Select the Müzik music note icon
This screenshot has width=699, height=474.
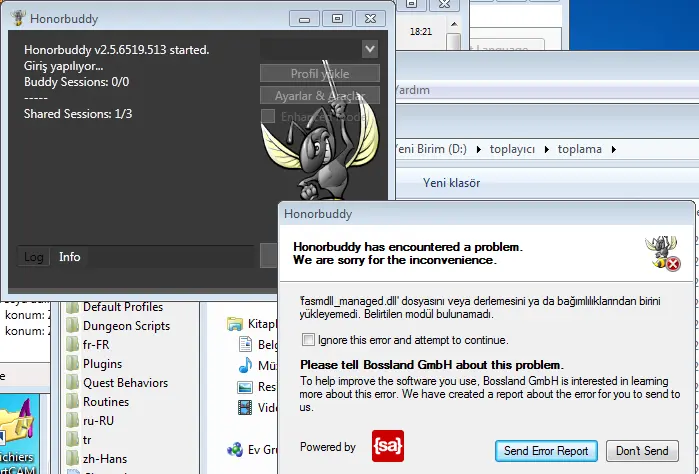pyautogui.click(x=245, y=365)
